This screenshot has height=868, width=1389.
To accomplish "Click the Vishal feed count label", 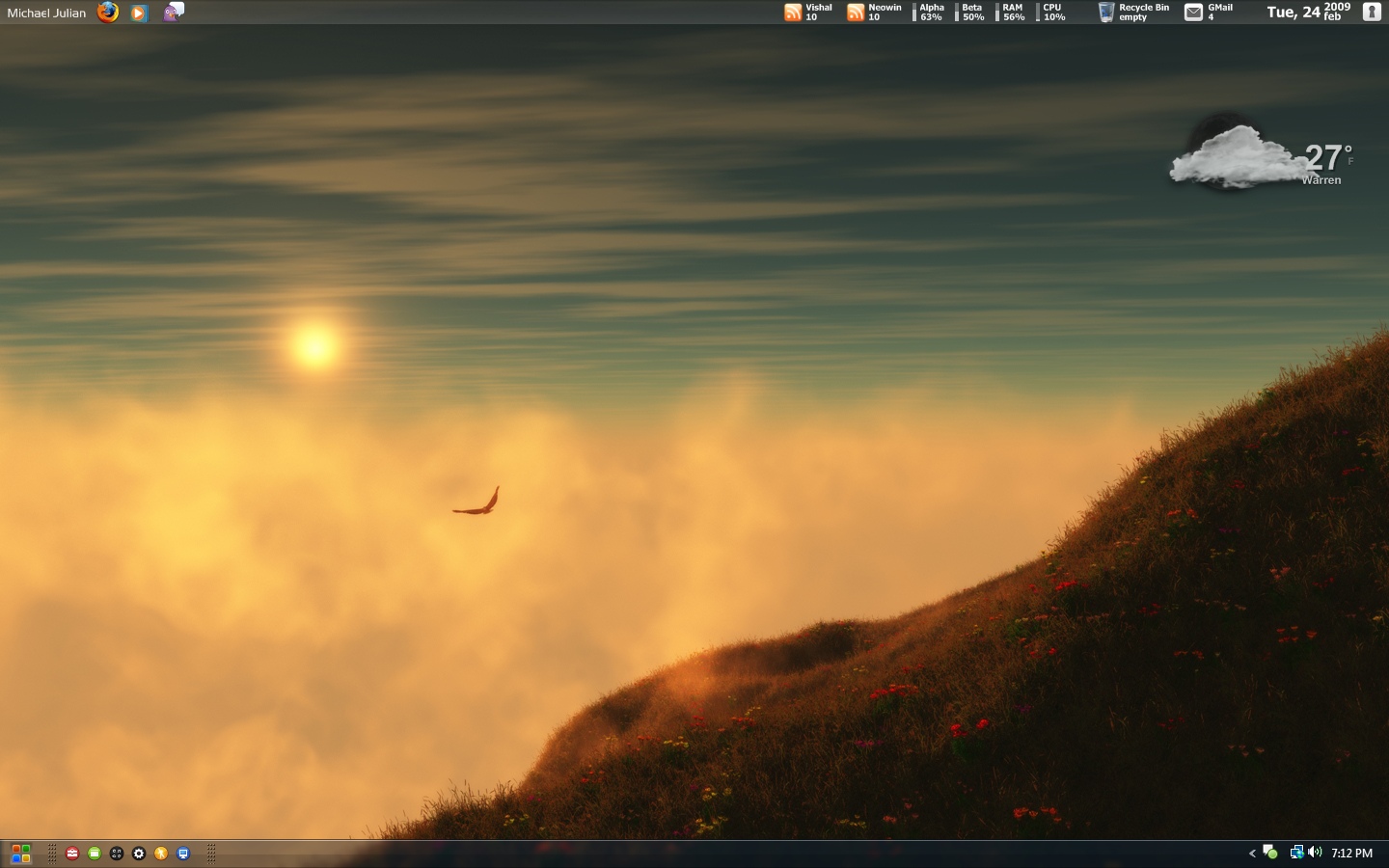I will point(819,13).
